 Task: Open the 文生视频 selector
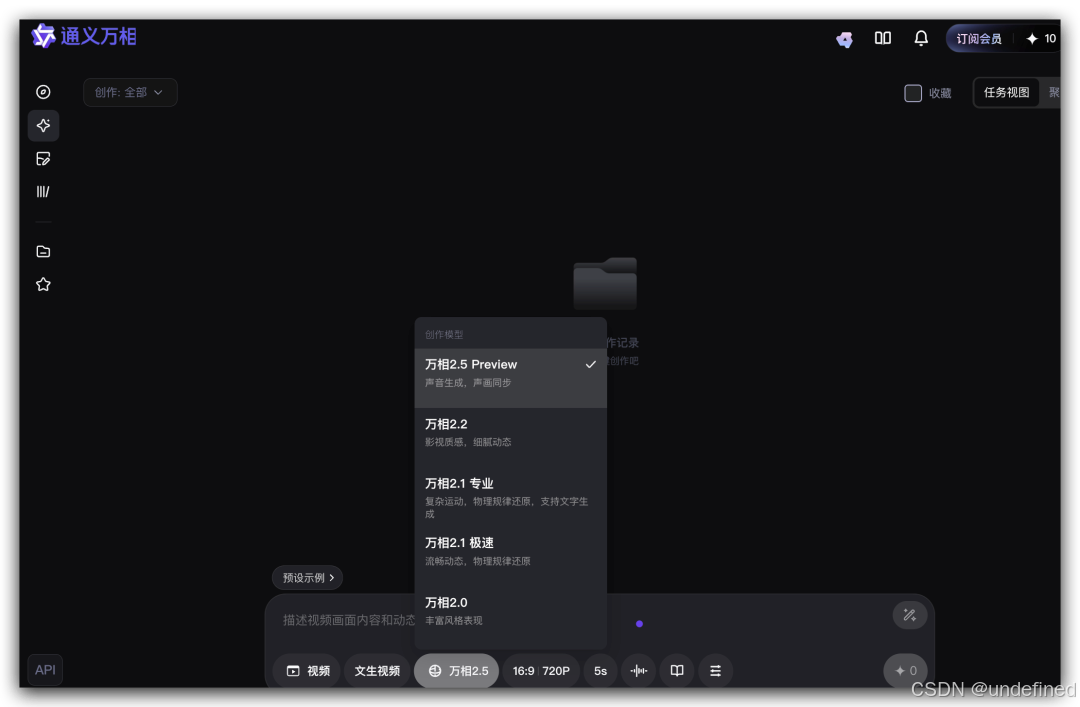coord(377,670)
